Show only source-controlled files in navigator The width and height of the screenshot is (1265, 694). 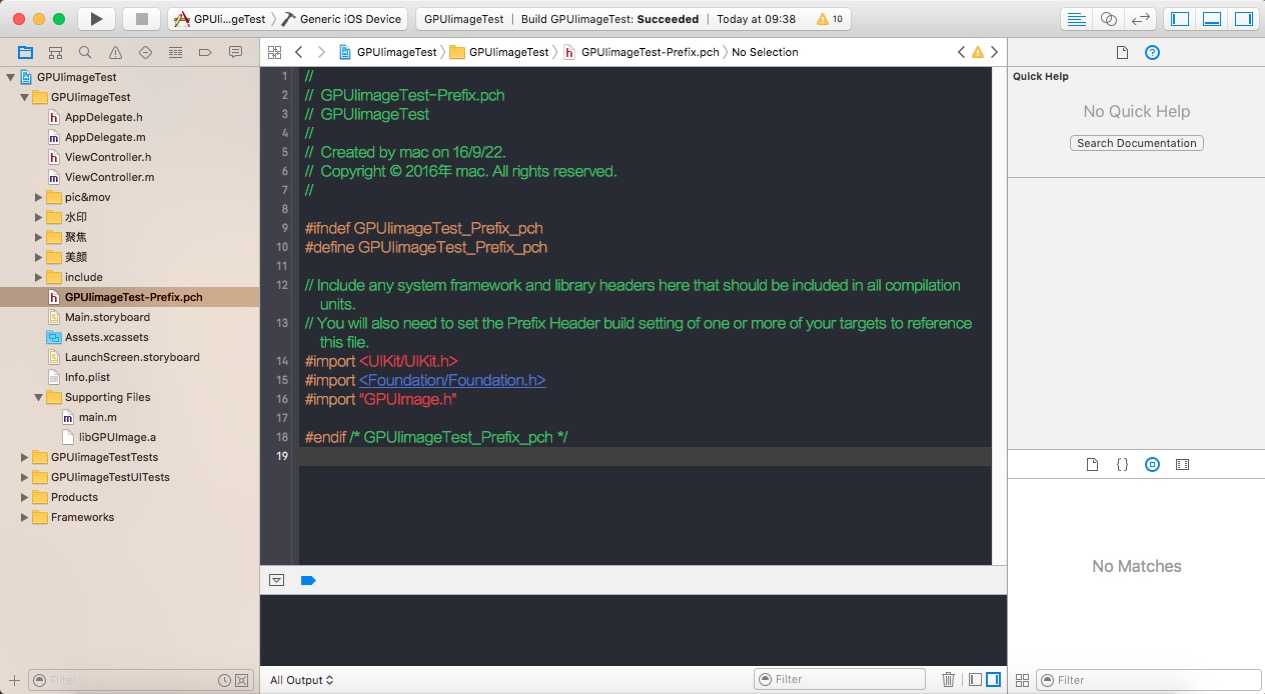coord(241,680)
